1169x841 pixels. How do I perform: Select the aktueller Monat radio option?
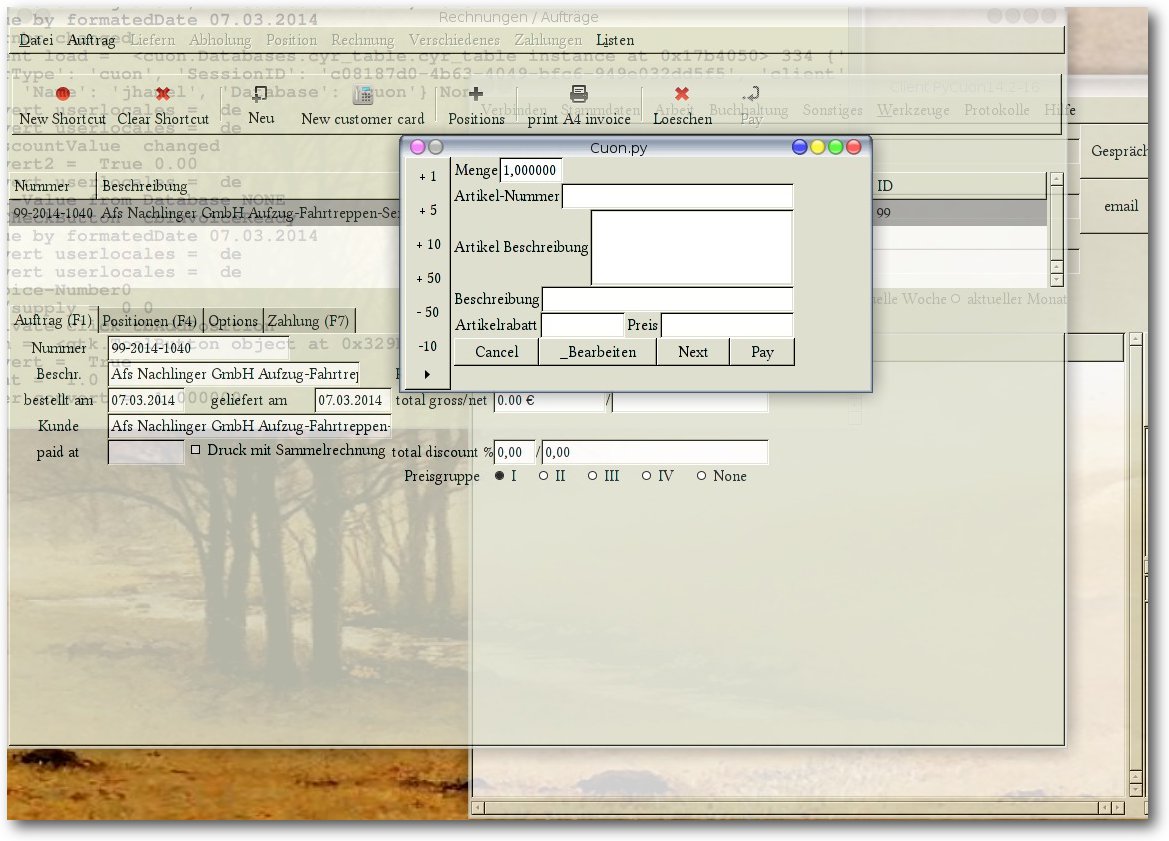click(955, 299)
